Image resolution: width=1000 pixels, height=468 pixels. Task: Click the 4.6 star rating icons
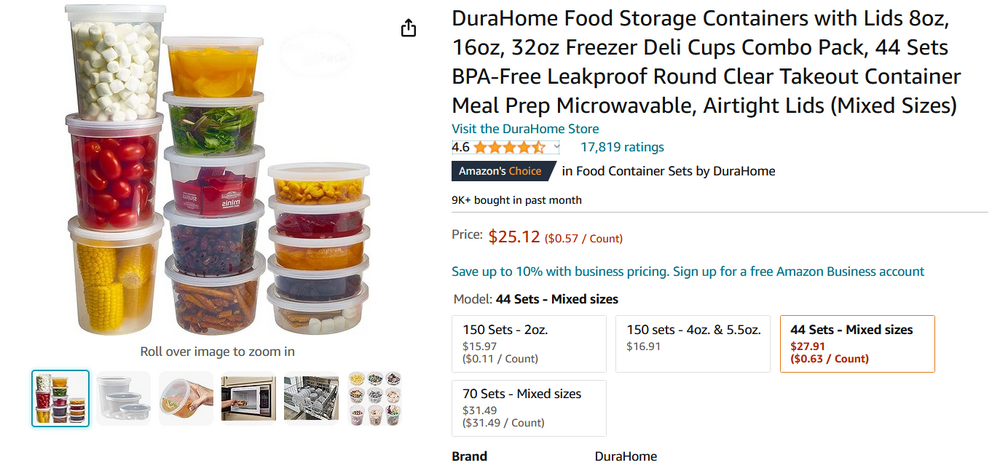[x=509, y=147]
